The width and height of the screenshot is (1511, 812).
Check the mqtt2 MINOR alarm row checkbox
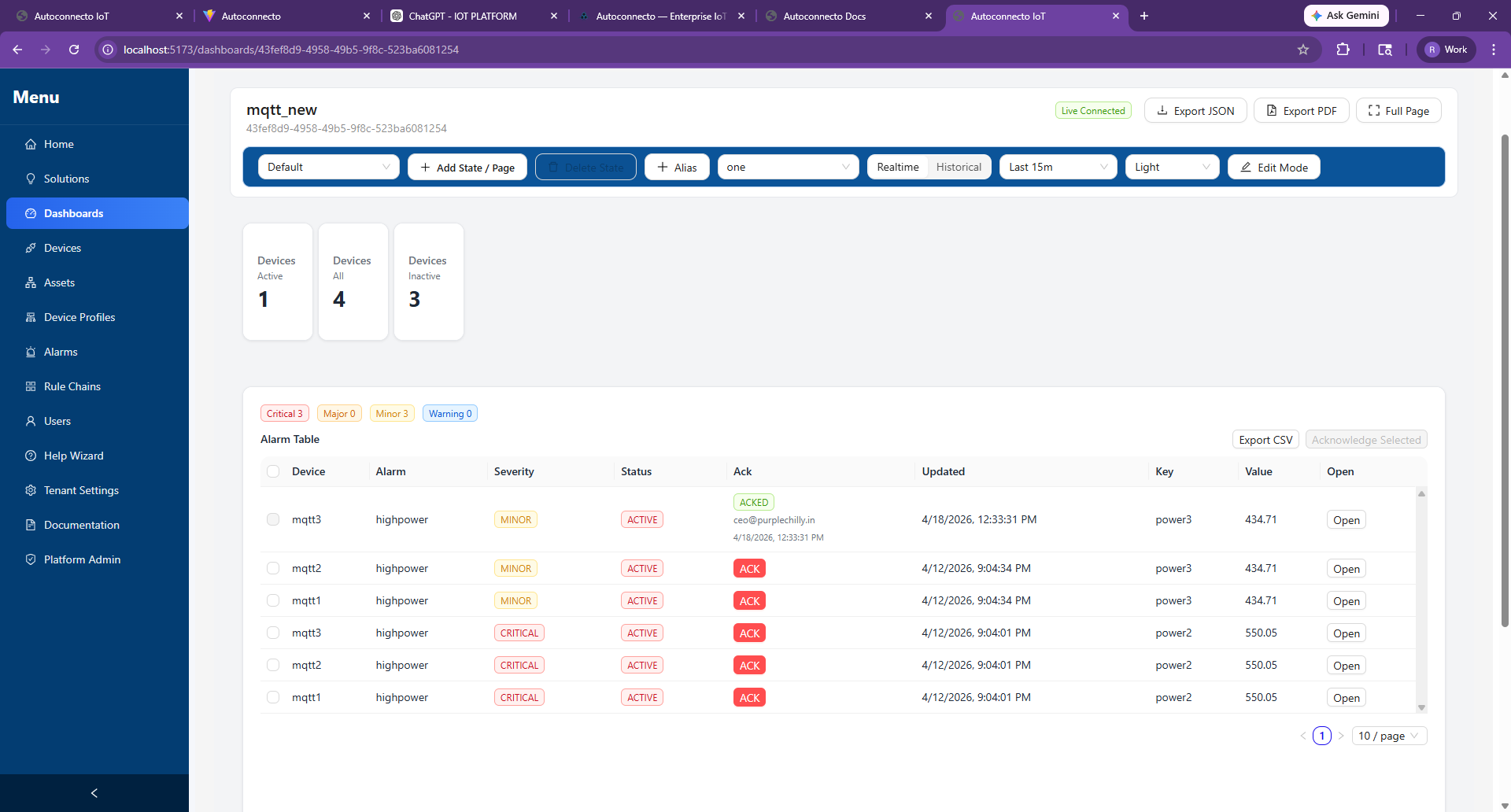point(273,568)
